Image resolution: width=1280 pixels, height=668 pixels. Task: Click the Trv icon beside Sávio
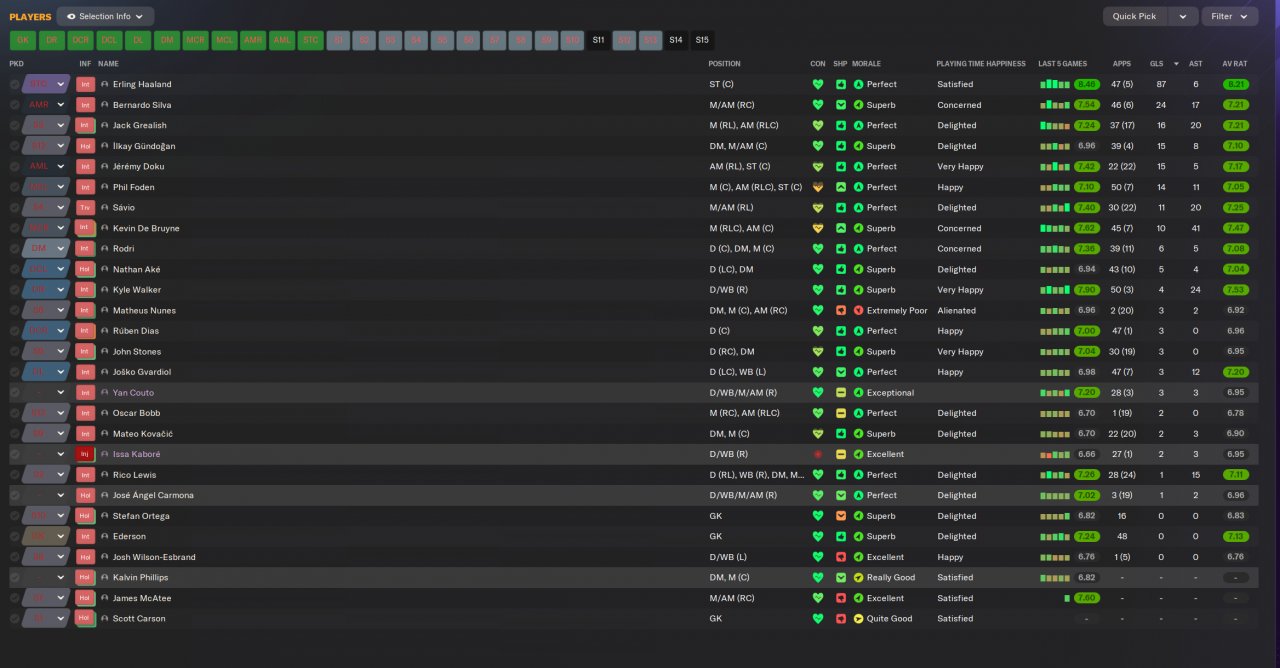pos(85,208)
